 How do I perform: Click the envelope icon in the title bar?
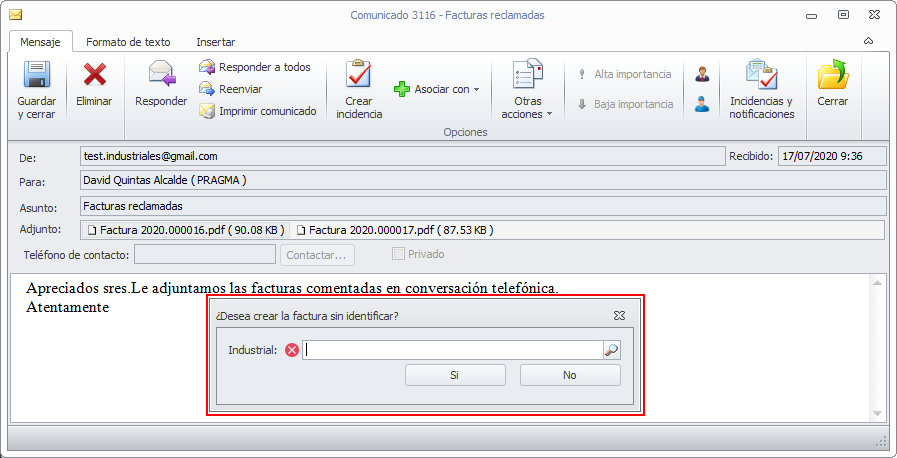[16, 15]
